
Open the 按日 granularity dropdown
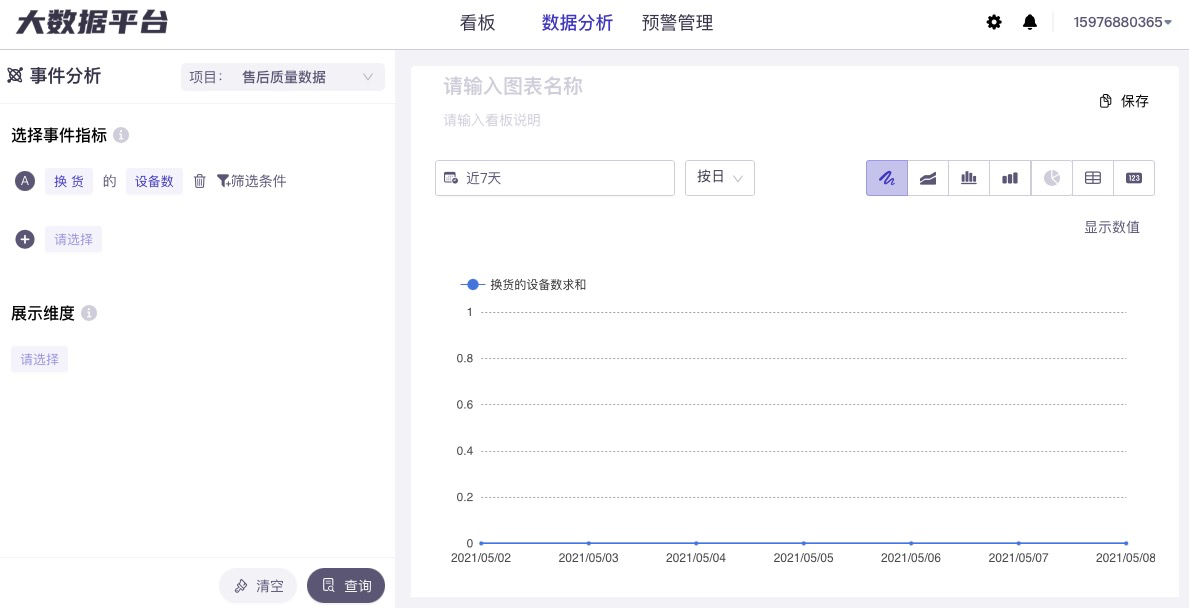pyautogui.click(x=720, y=178)
